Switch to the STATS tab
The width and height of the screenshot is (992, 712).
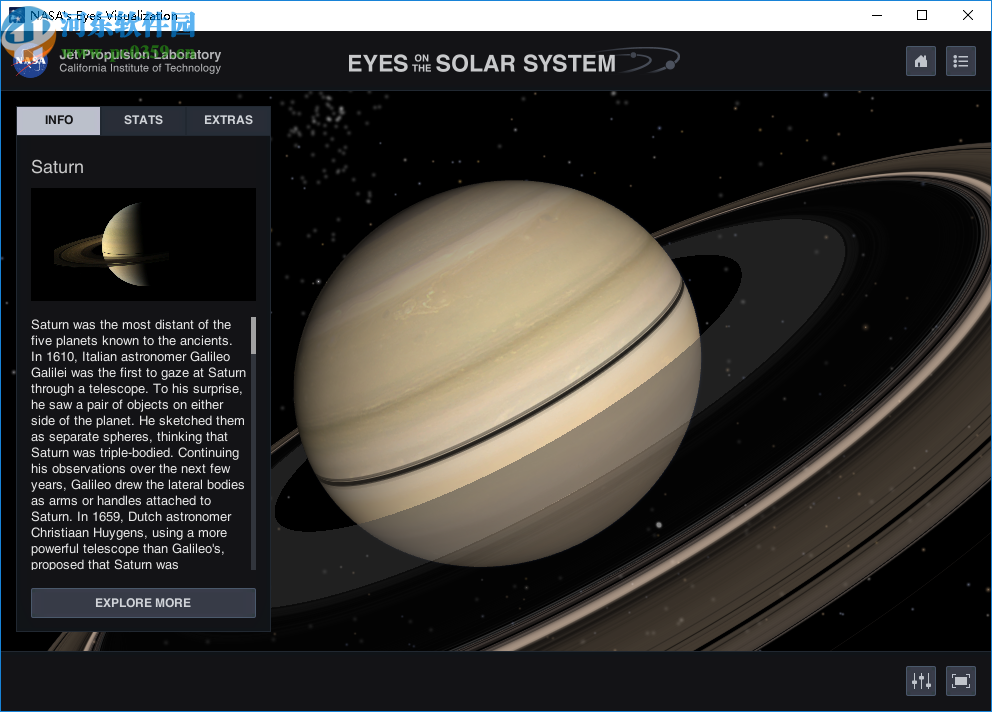click(142, 120)
